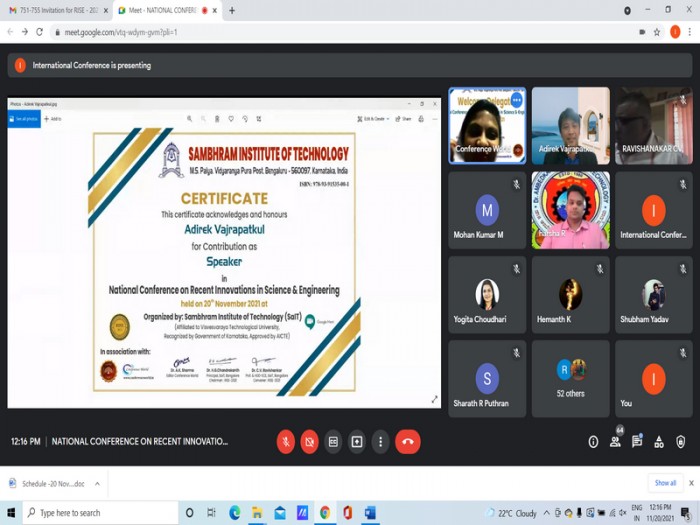Click Show all downloads button
Viewport: 700px width, 525px height.
665,483
